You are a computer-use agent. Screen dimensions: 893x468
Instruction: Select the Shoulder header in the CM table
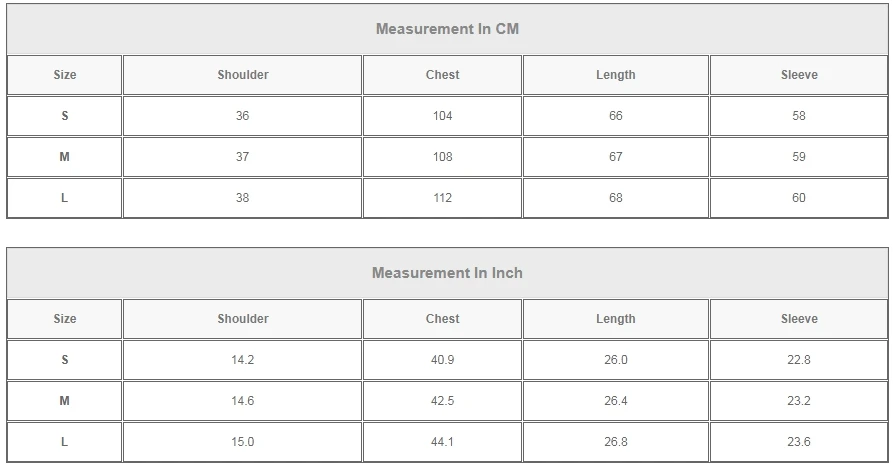point(243,75)
